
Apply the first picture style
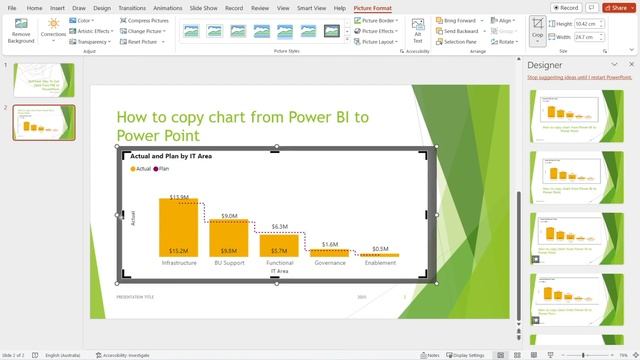(x=191, y=31)
